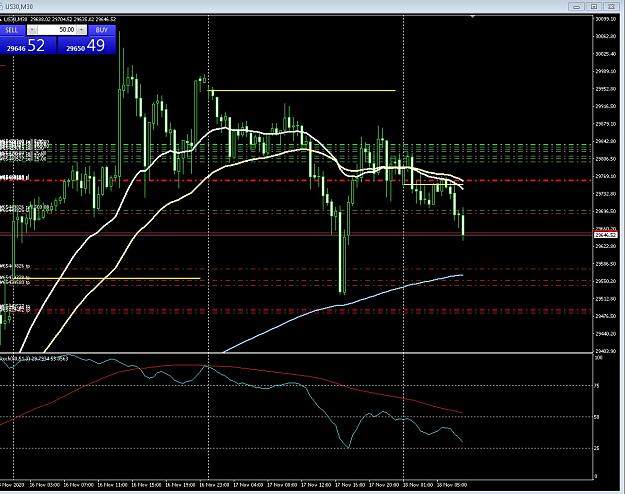Click the 100 level on stochastic scale
Viewport: 625px width, 494px height.
[598, 358]
